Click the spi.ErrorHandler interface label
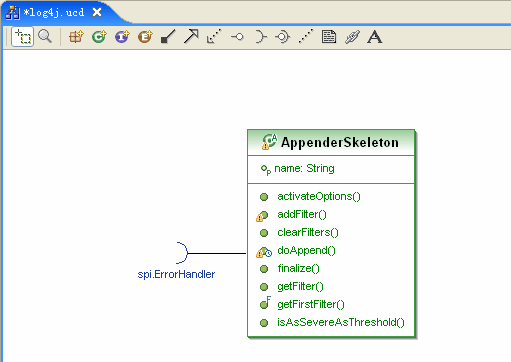The image size is (511, 362). (x=176, y=274)
